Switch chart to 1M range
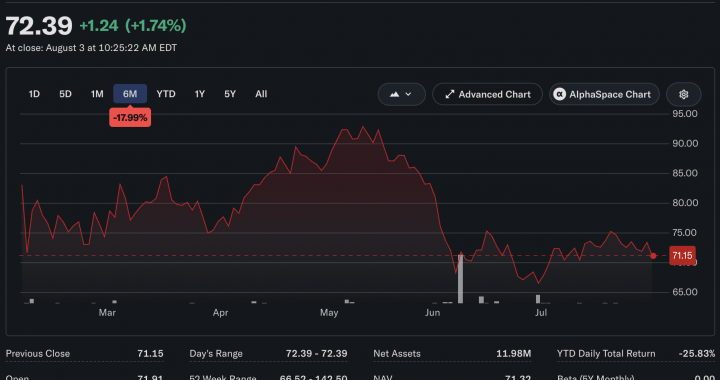The width and height of the screenshot is (720, 380). [x=97, y=94]
